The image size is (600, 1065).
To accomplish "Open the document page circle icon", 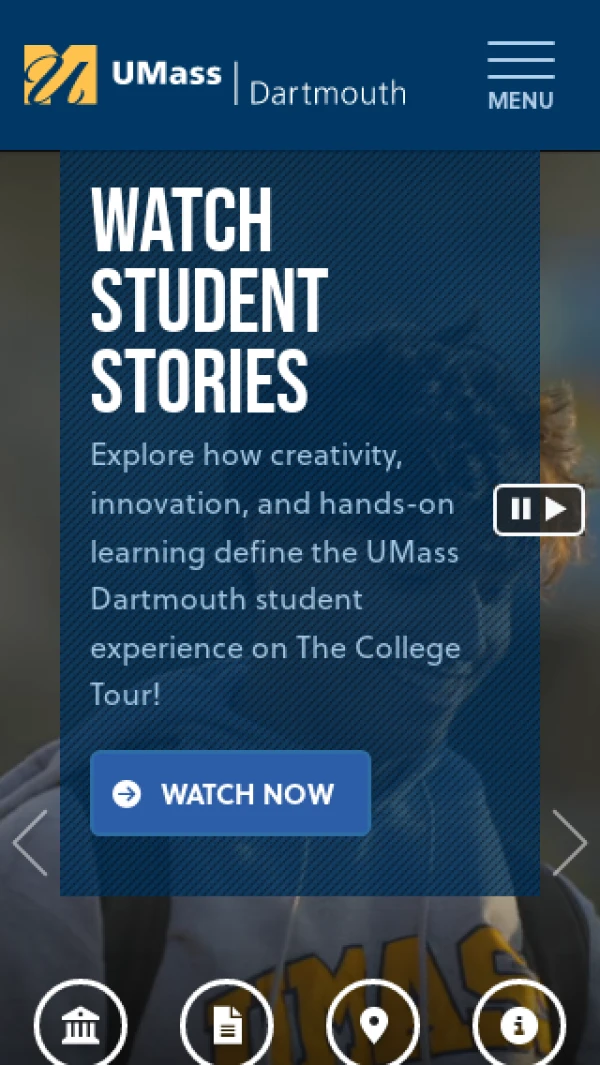I will (227, 1024).
